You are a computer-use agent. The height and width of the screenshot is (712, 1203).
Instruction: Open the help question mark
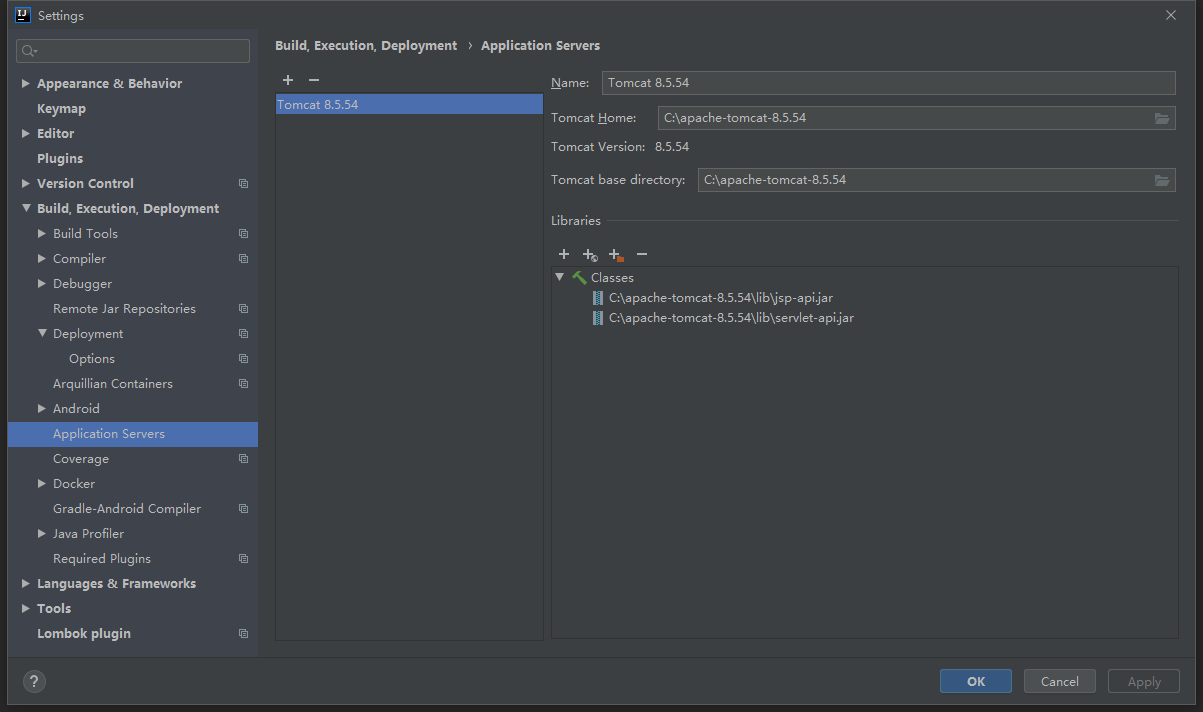[x=34, y=681]
